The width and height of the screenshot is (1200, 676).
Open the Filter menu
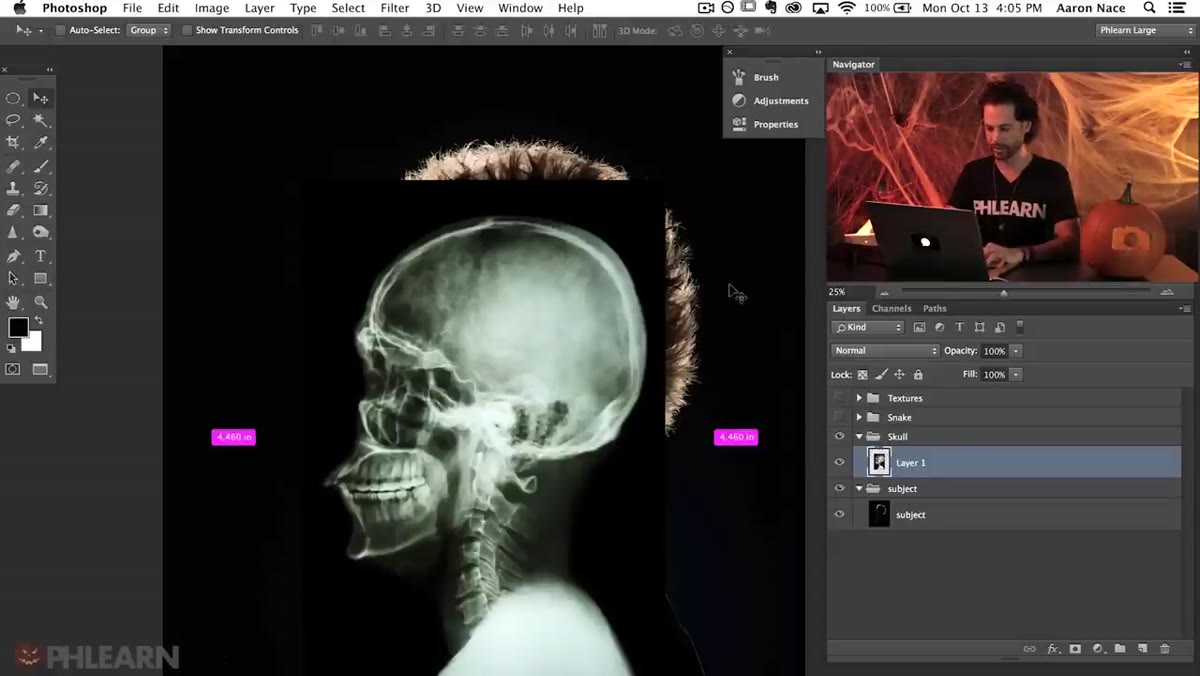coord(395,8)
